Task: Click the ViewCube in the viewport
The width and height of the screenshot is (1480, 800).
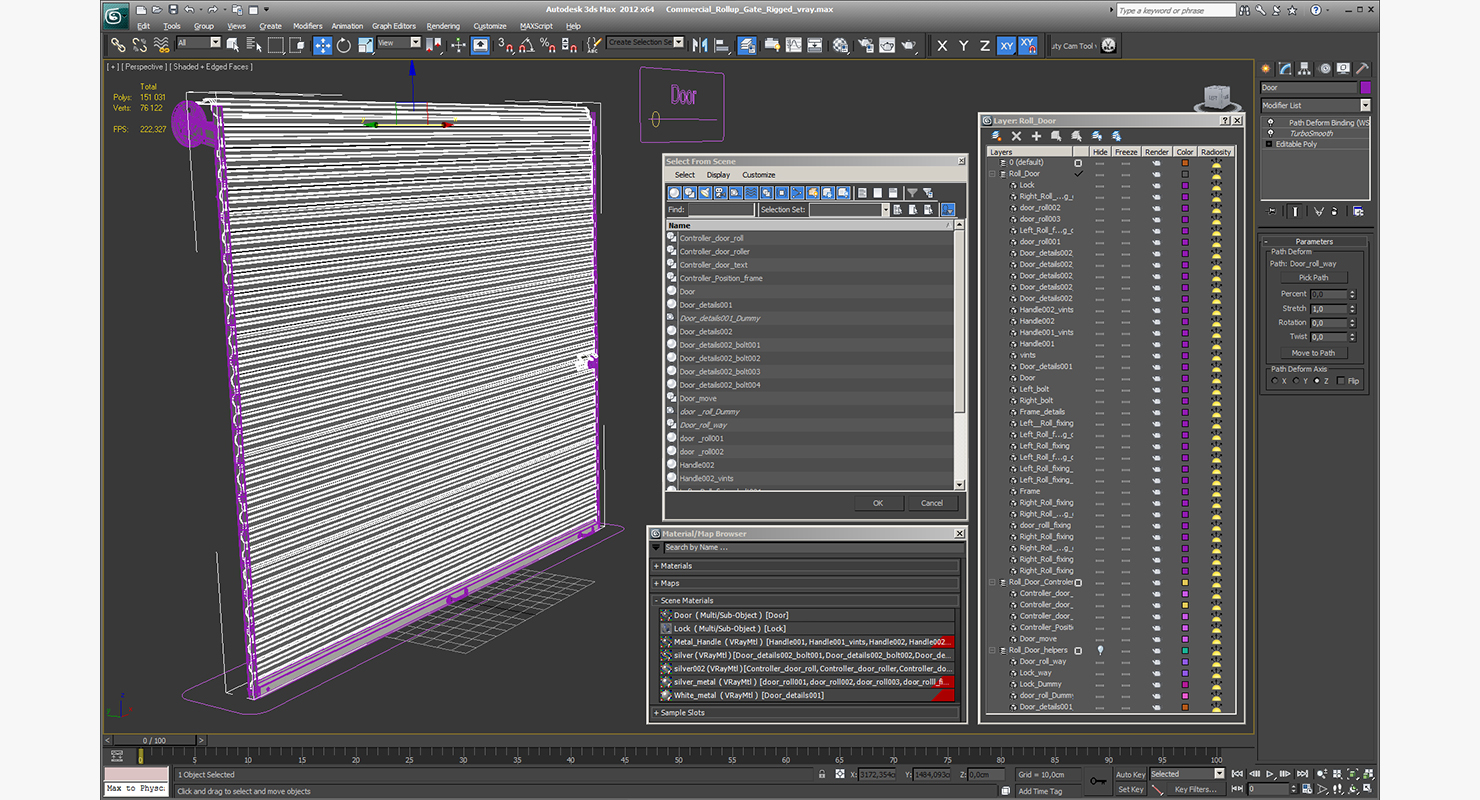Action: (1215, 98)
